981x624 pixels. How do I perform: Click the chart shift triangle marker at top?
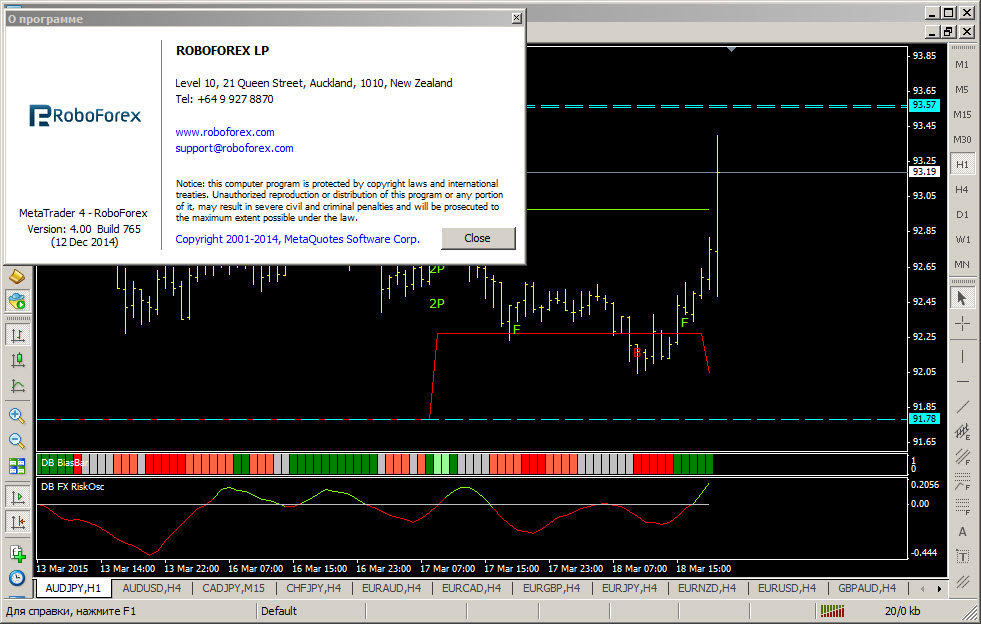[x=731, y=49]
